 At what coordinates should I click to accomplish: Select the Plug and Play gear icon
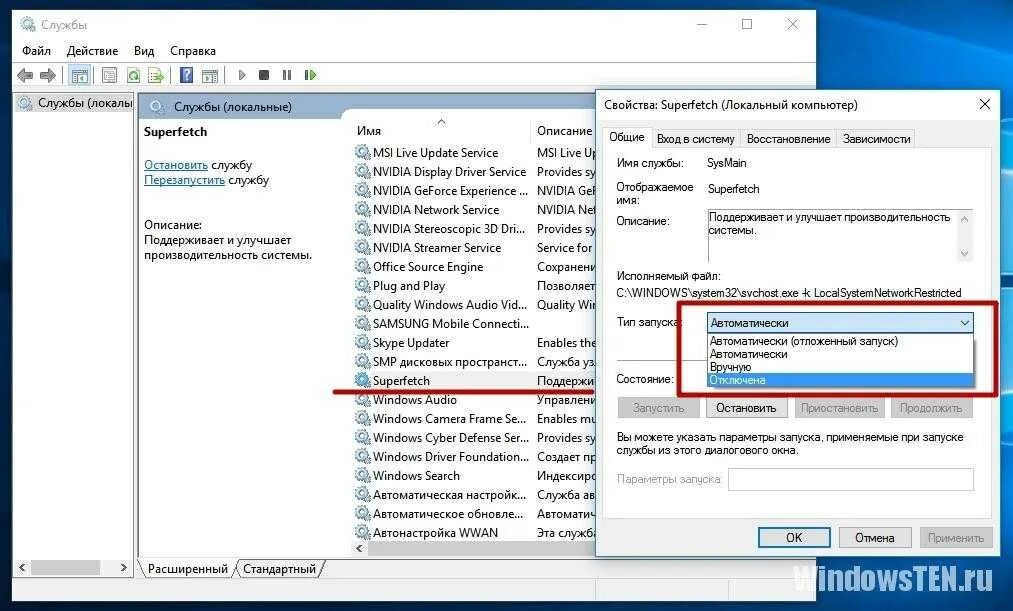click(x=363, y=285)
